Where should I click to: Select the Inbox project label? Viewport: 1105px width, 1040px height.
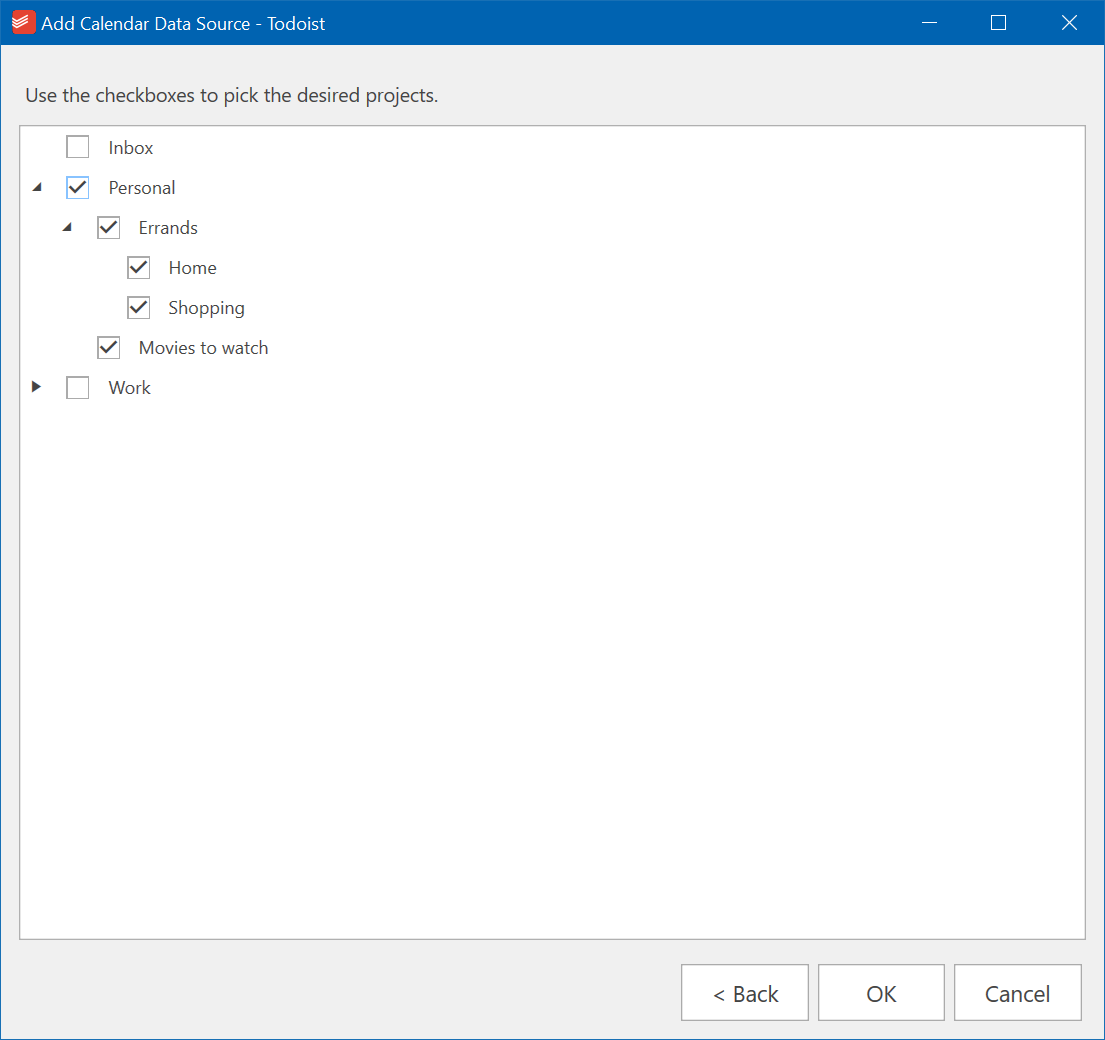tap(131, 148)
